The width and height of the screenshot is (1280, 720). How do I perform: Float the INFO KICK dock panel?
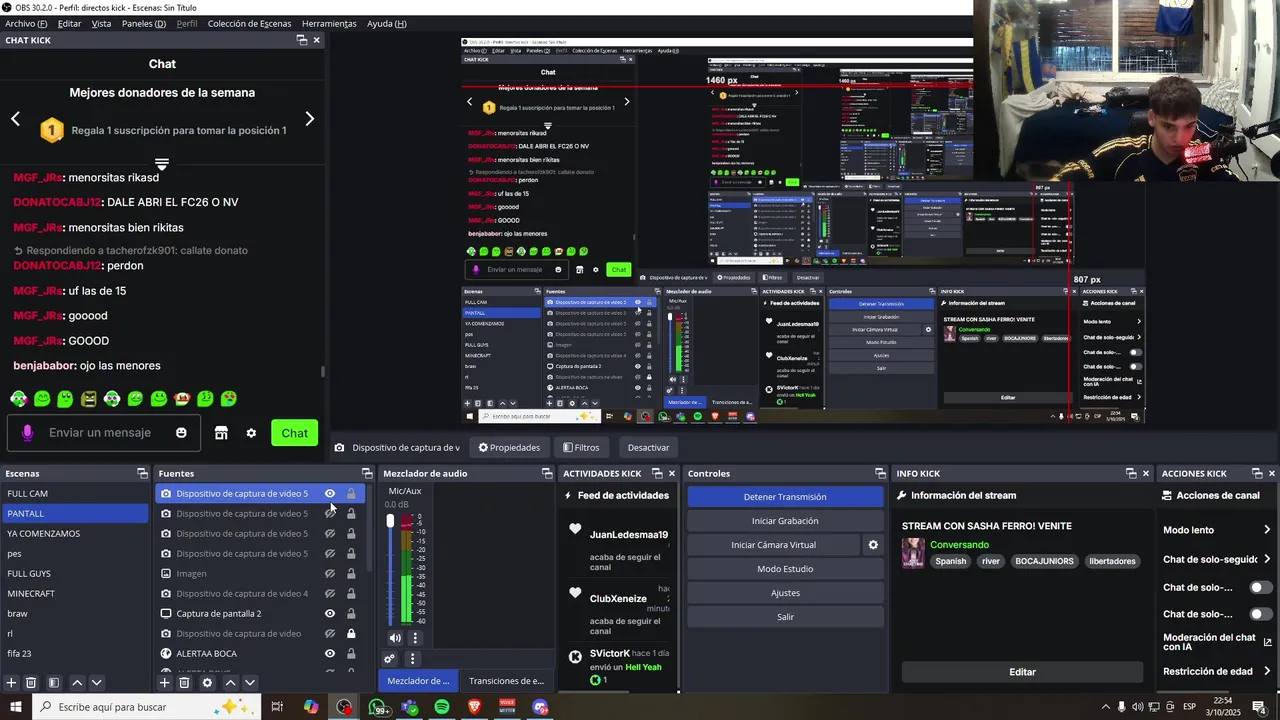point(1131,473)
